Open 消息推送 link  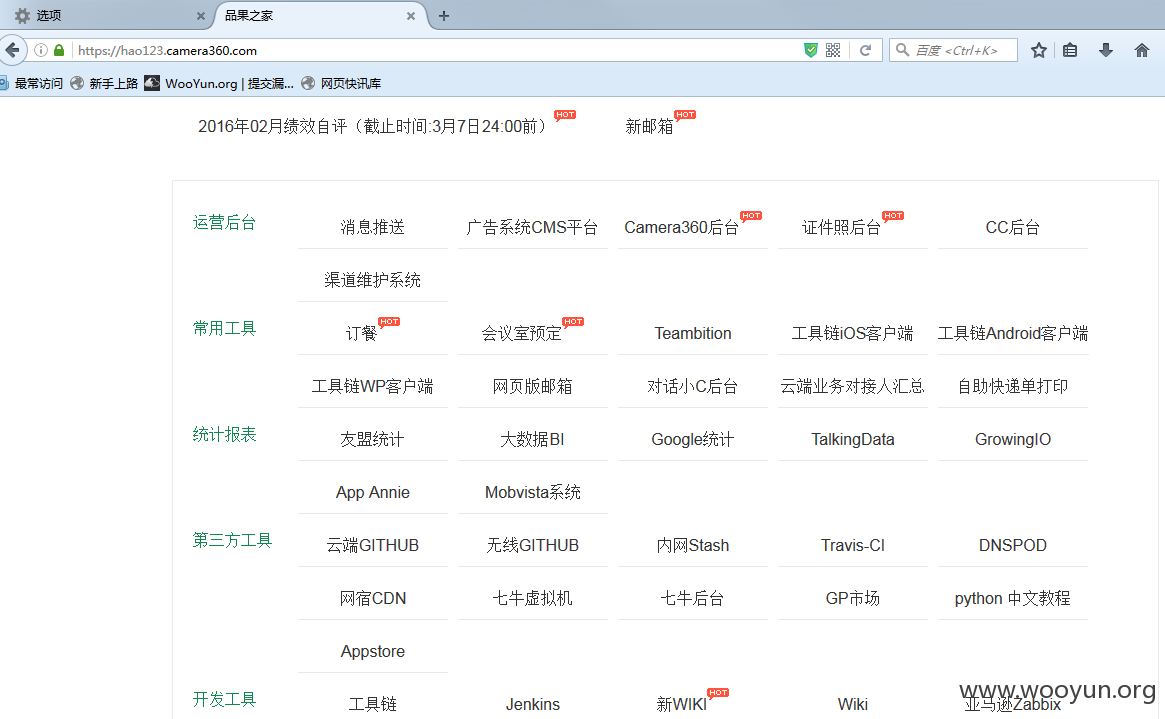[372, 227]
